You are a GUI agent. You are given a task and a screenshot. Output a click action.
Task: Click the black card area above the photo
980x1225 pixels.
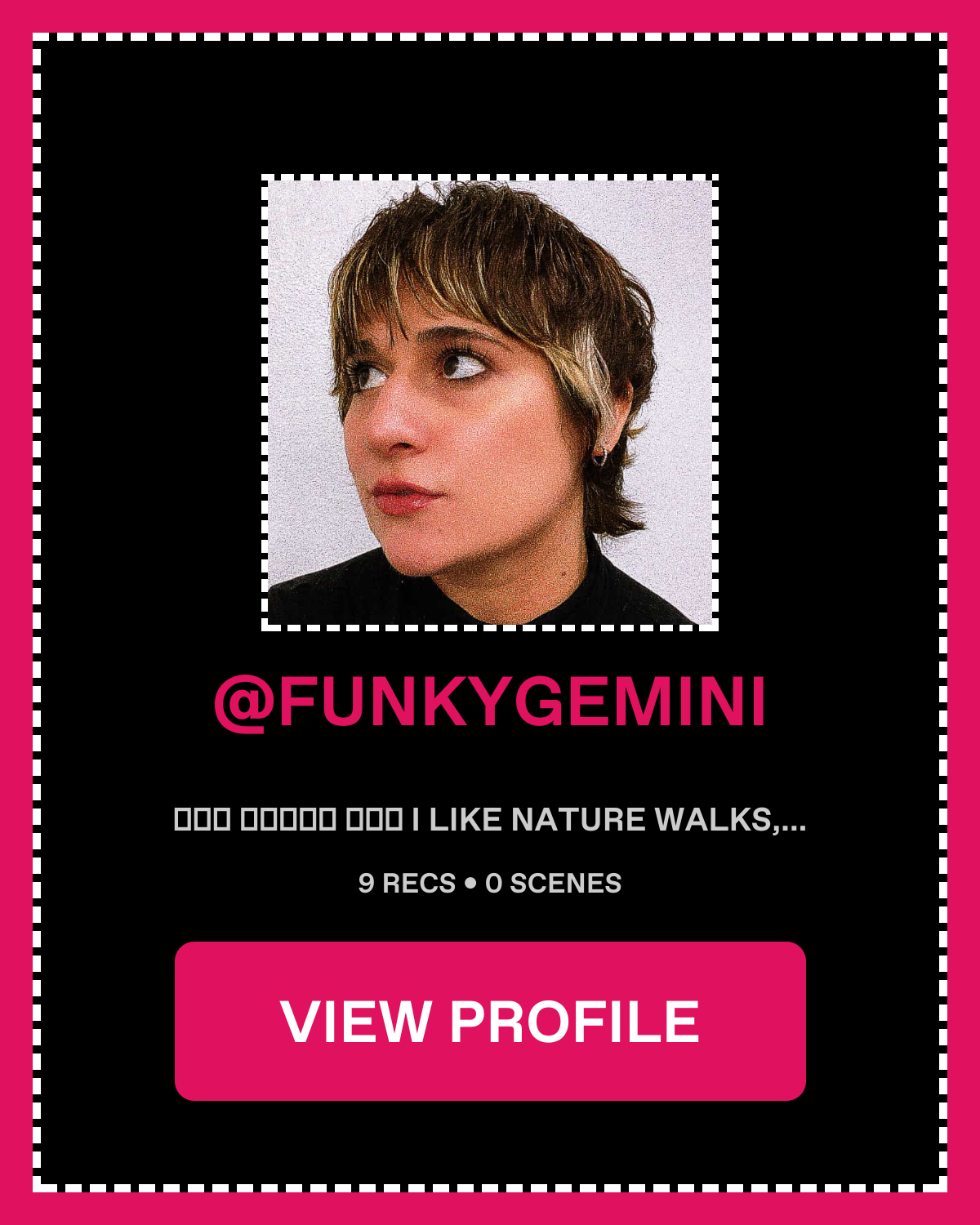(x=490, y=106)
